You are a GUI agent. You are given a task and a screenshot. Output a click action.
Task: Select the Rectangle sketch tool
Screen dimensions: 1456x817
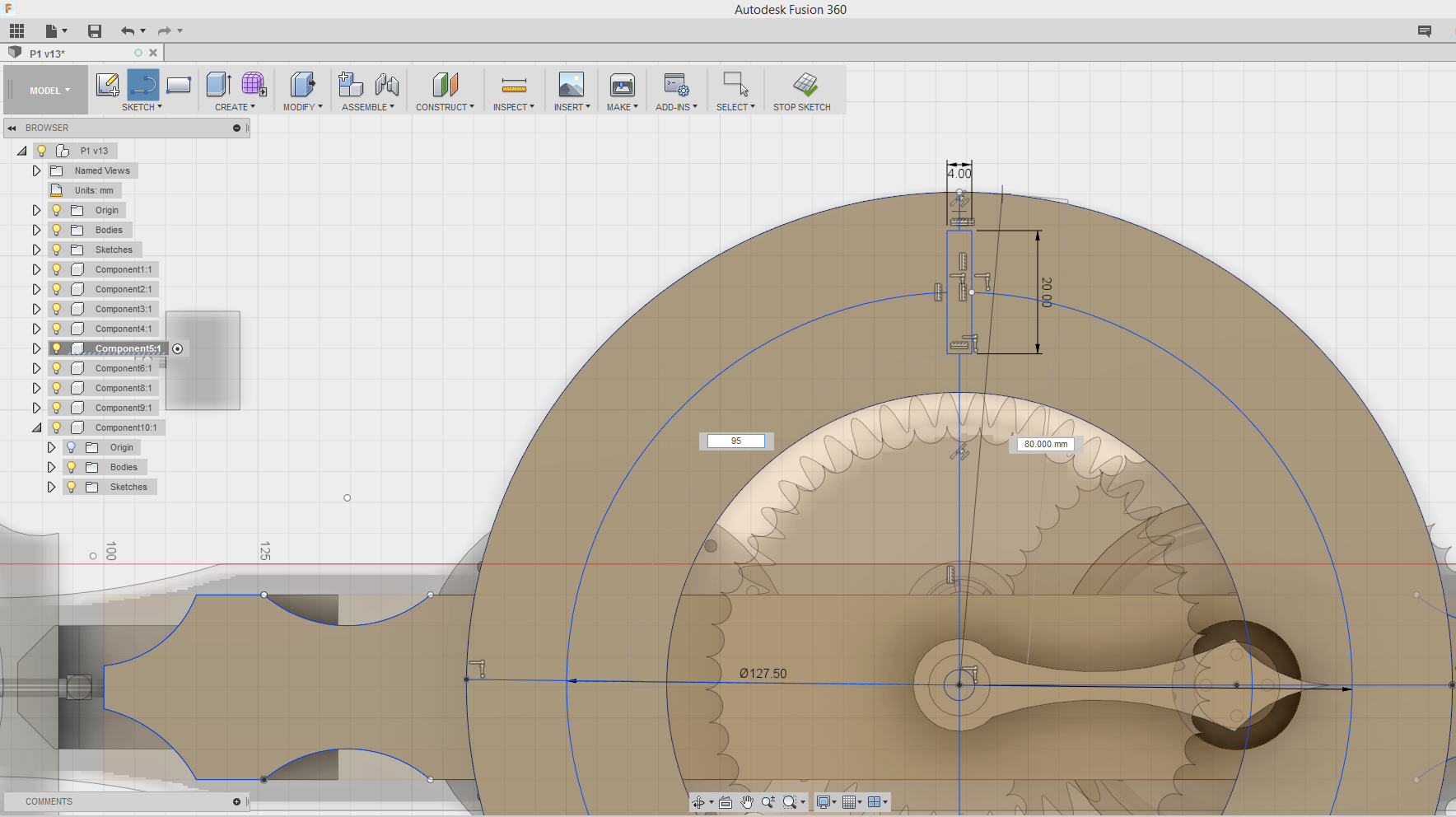pyautogui.click(x=179, y=84)
